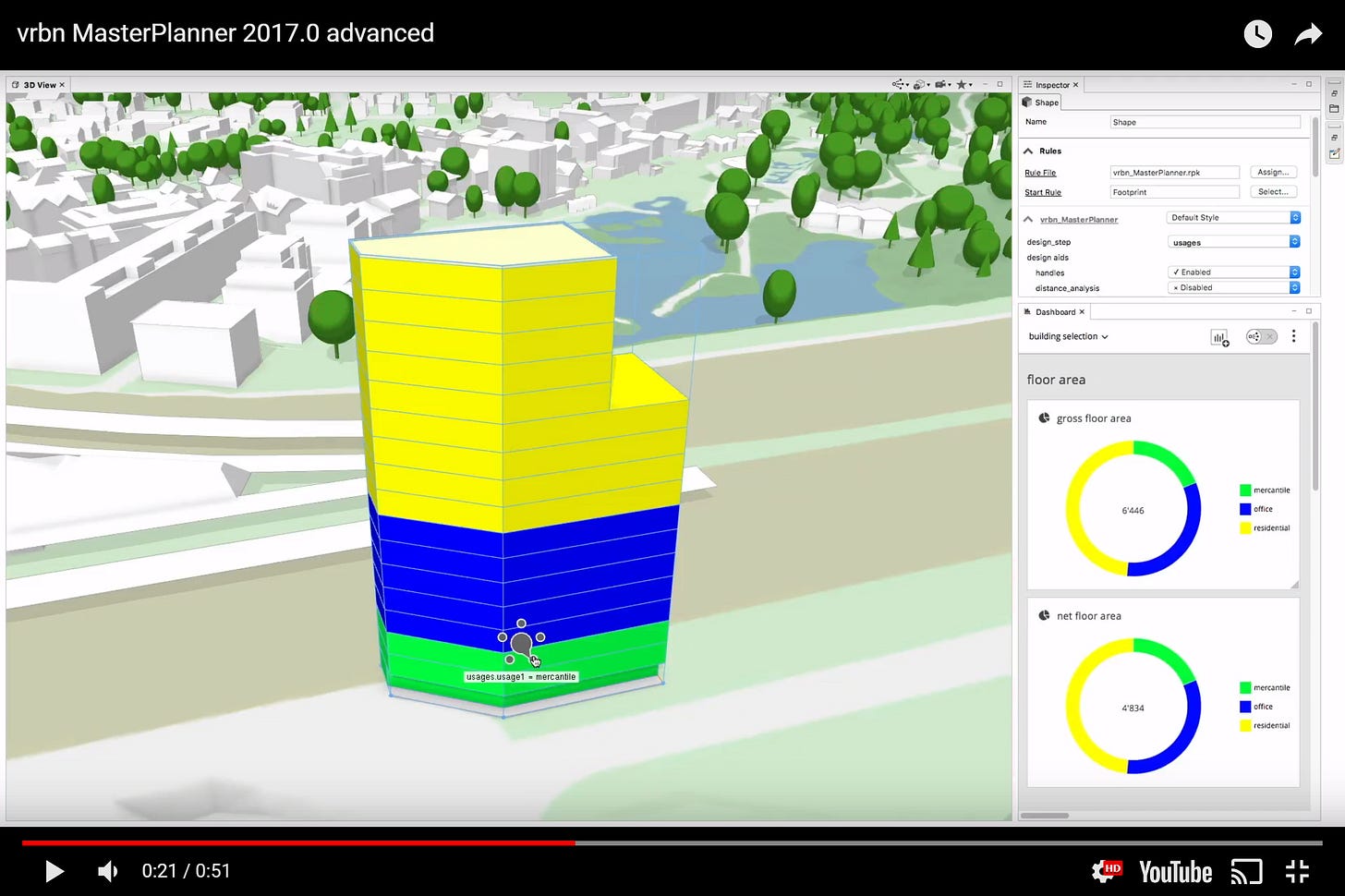
Task: Click the Dashboard horizontal scrollbar
Action: [x=1045, y=816]
